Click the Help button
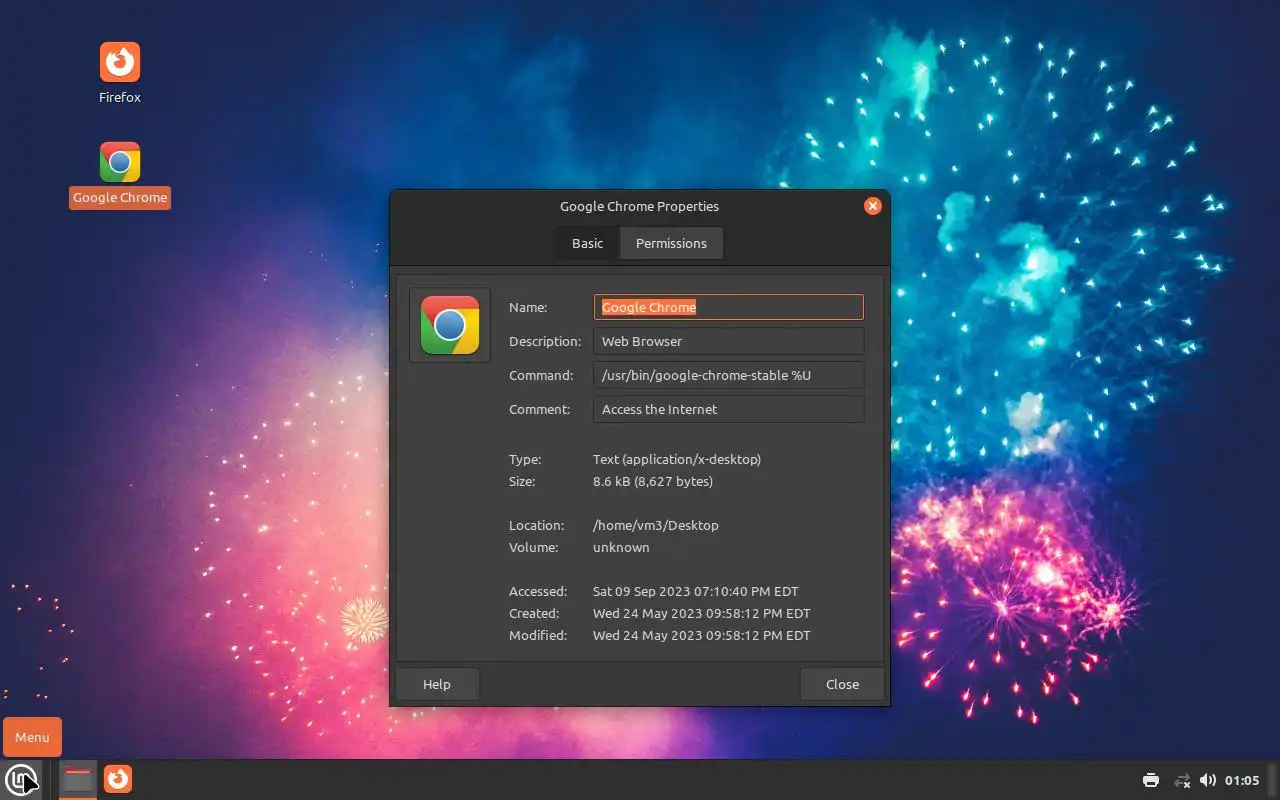 (437, 684)
